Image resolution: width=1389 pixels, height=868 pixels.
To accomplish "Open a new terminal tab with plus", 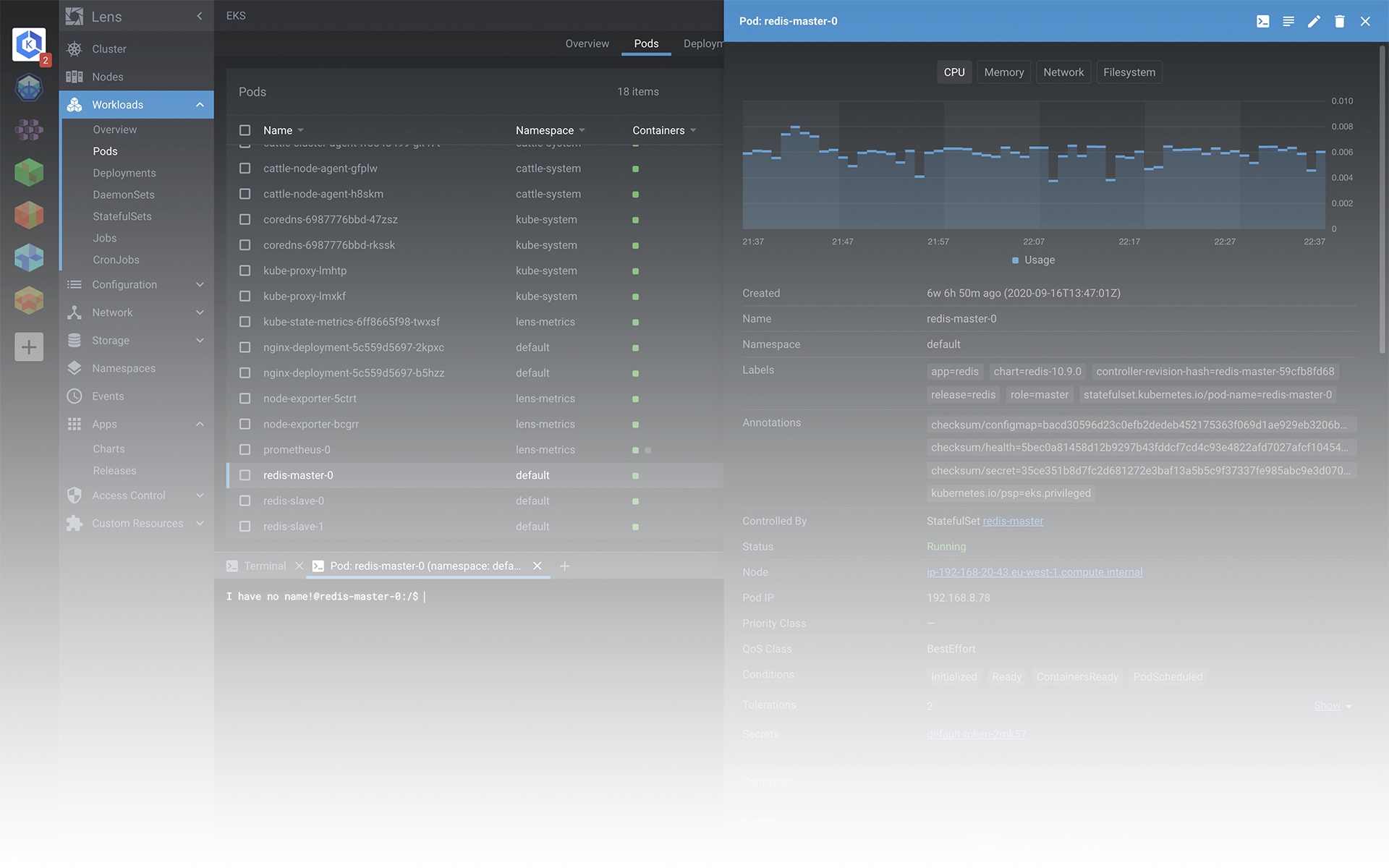I will pyautogui.click(x=565, y=566).
